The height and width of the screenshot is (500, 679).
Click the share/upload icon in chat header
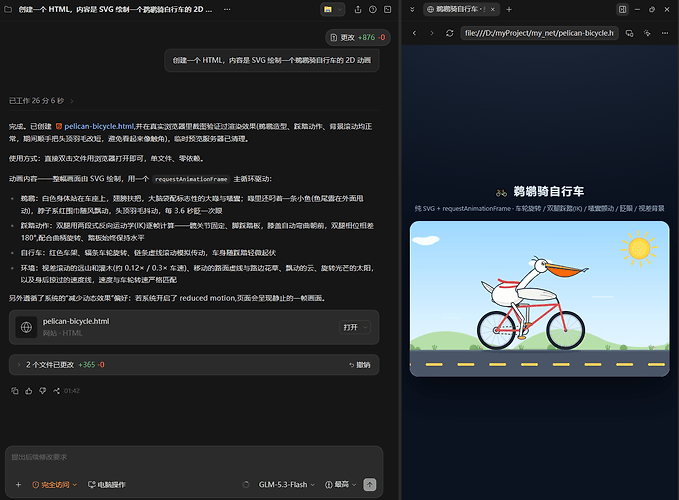coord(358,9)
